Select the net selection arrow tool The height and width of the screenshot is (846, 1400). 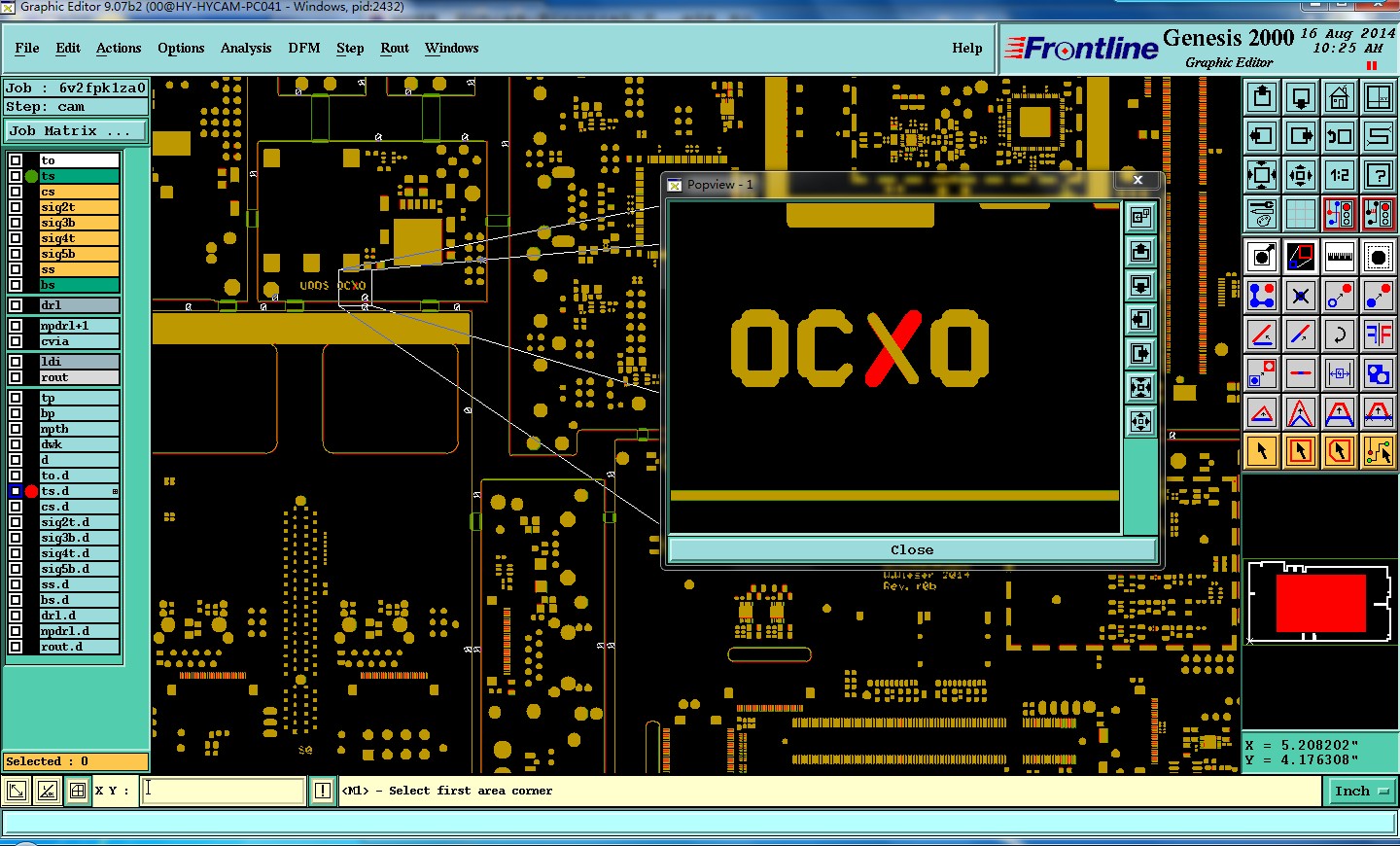point(1379,451)
